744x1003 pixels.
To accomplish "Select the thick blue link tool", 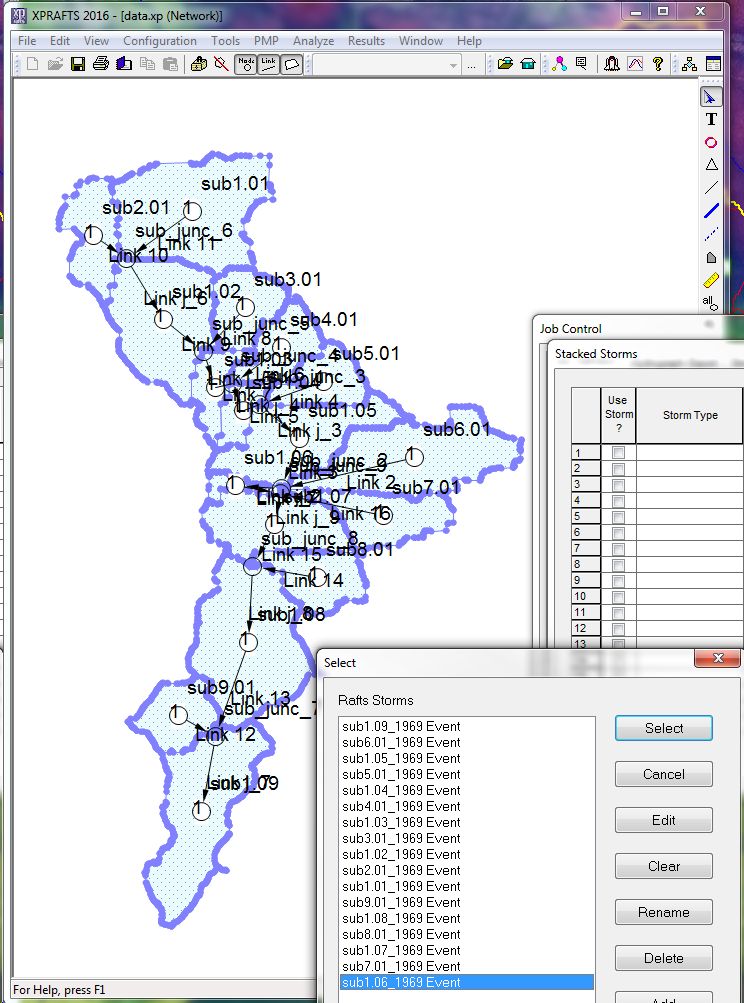I will pyautogui.click(x=711, y=211).
